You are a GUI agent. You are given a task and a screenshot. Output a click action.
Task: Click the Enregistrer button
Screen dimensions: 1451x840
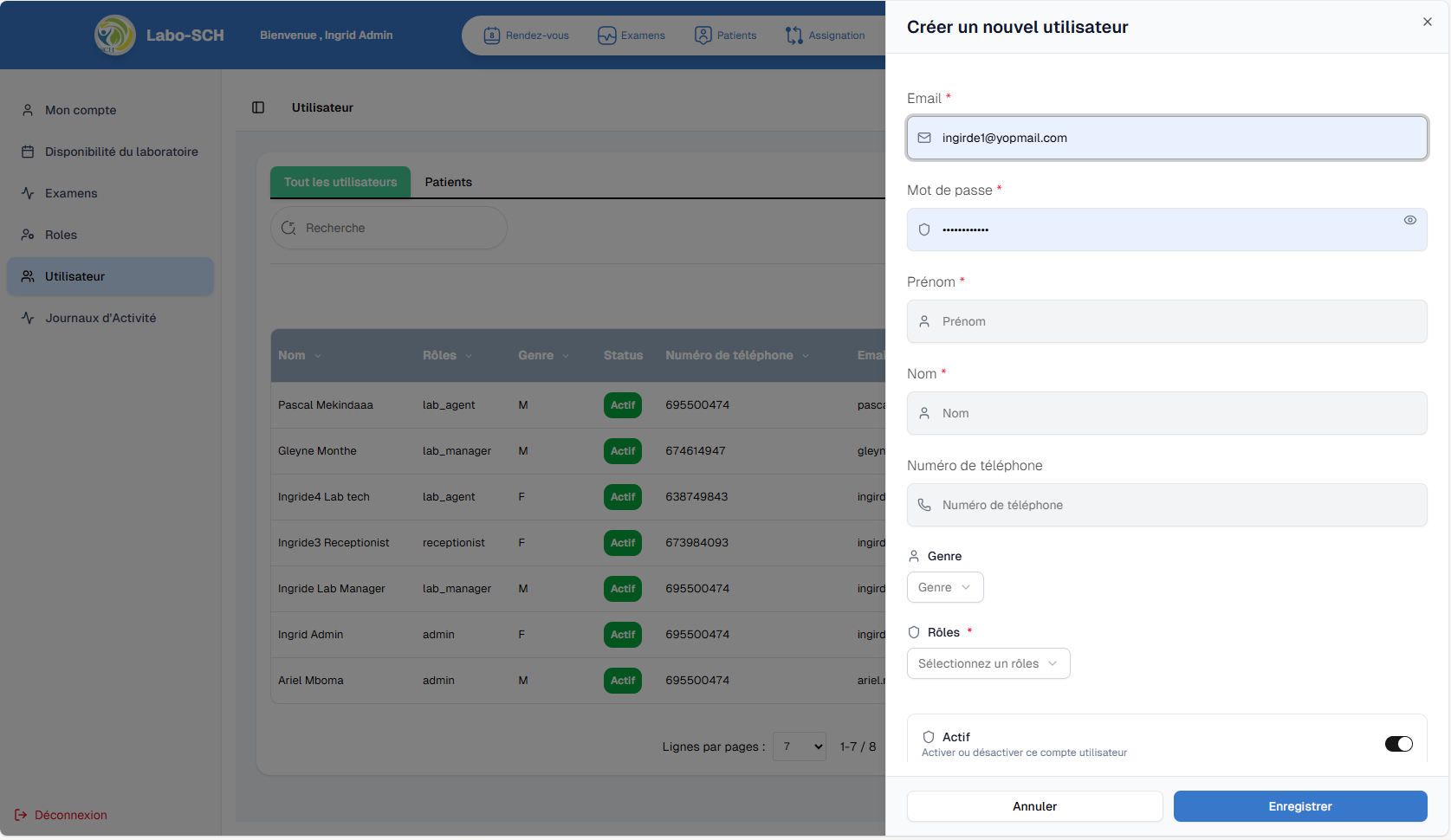click(1299, 806)
